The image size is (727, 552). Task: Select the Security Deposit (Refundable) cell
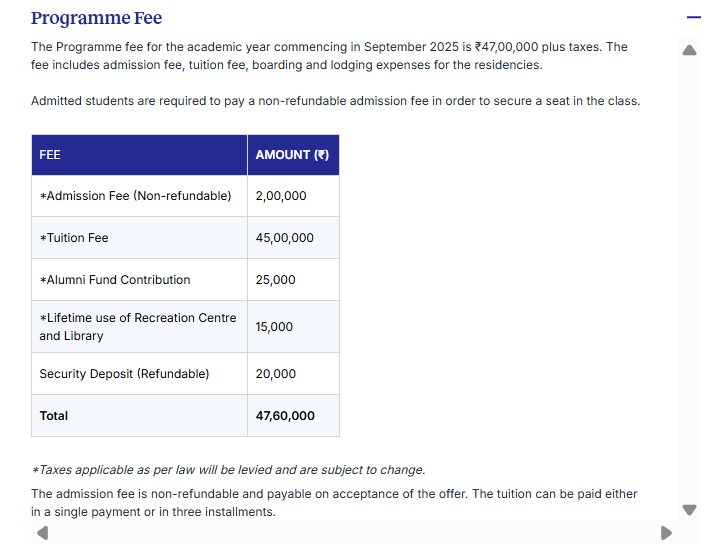(x=124, y=374)
